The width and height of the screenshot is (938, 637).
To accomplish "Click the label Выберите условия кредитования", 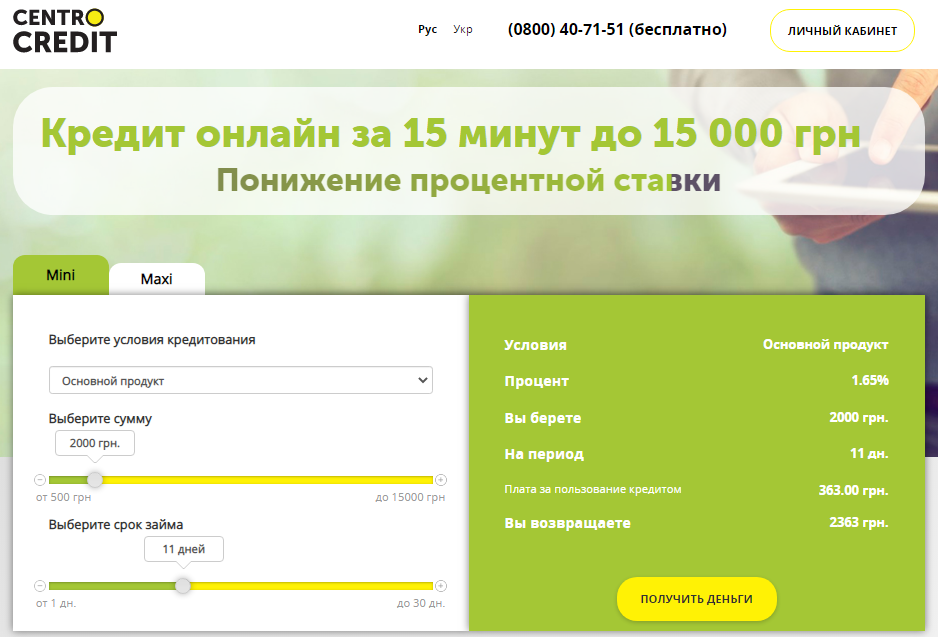I will [152, 340].
